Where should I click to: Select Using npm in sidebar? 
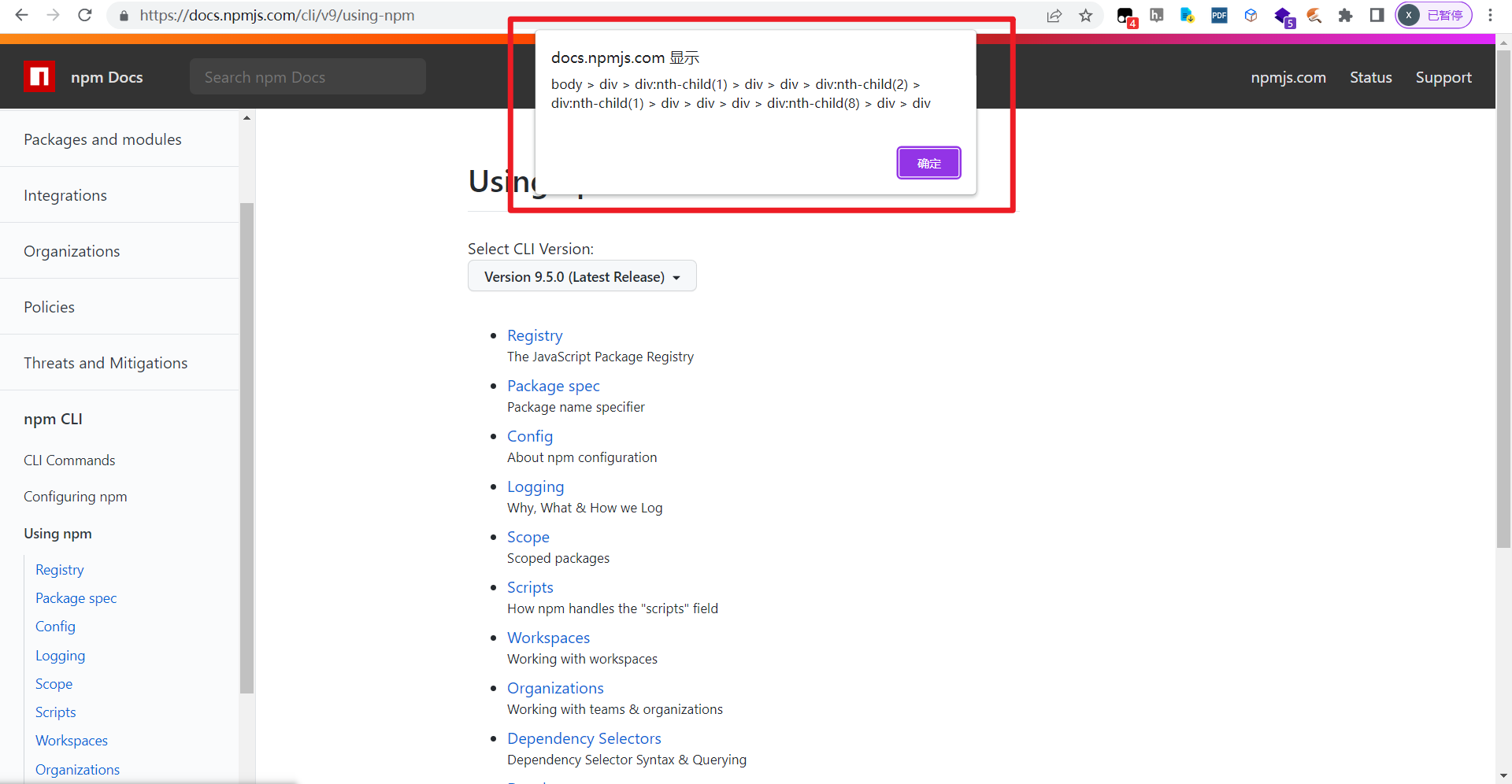57,533
